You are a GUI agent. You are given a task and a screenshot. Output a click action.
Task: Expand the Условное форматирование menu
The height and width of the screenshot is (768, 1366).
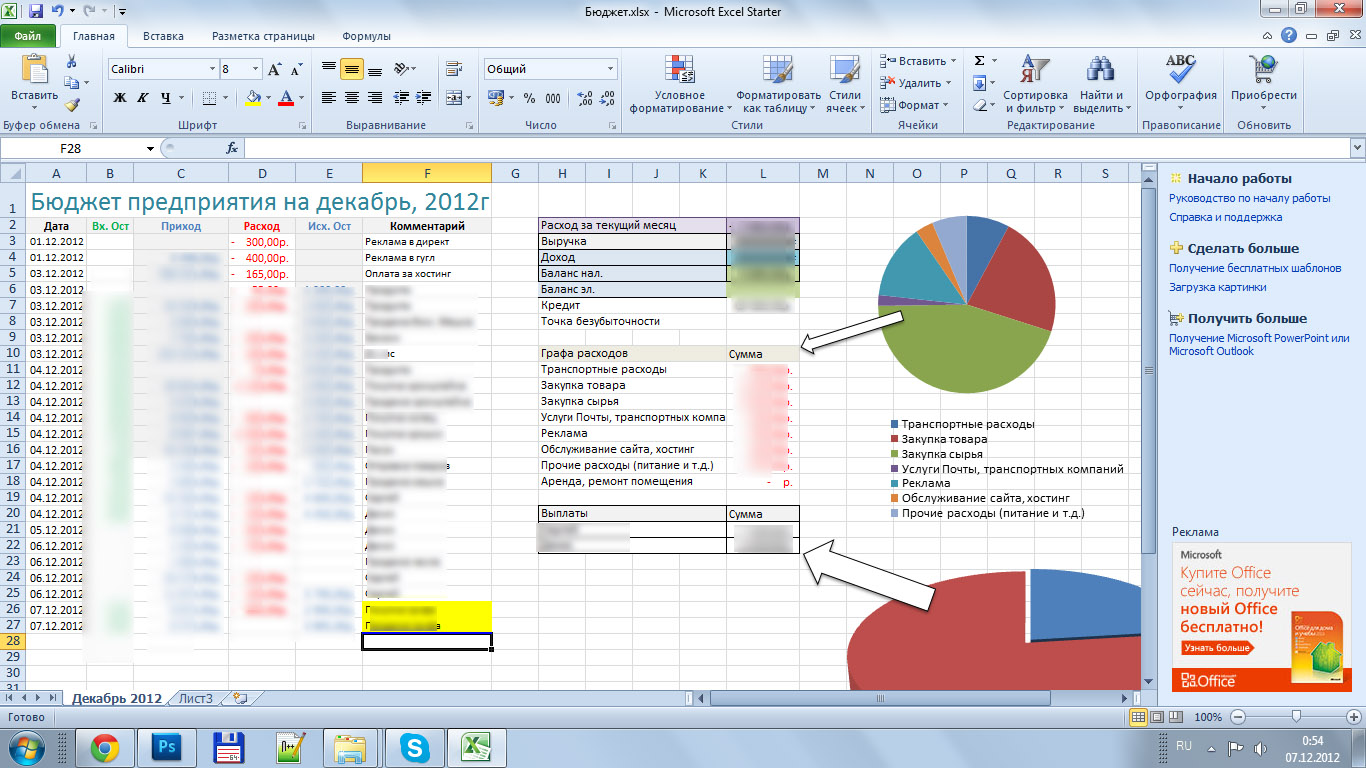click(x=680, y=83)
